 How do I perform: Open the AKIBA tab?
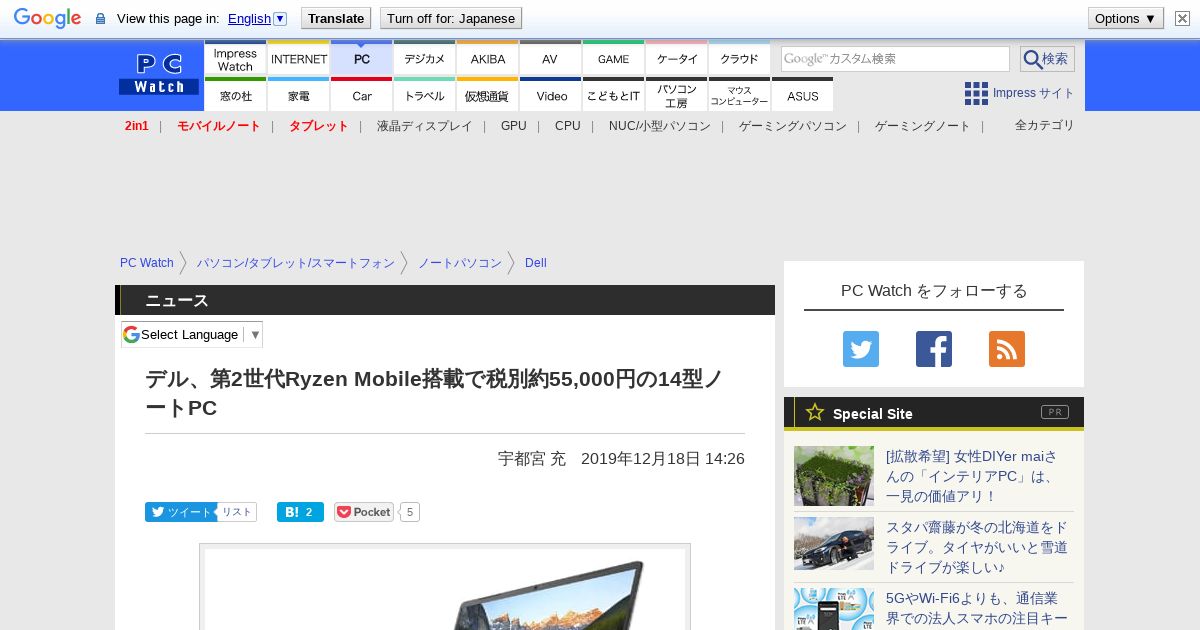coord(488,59)
